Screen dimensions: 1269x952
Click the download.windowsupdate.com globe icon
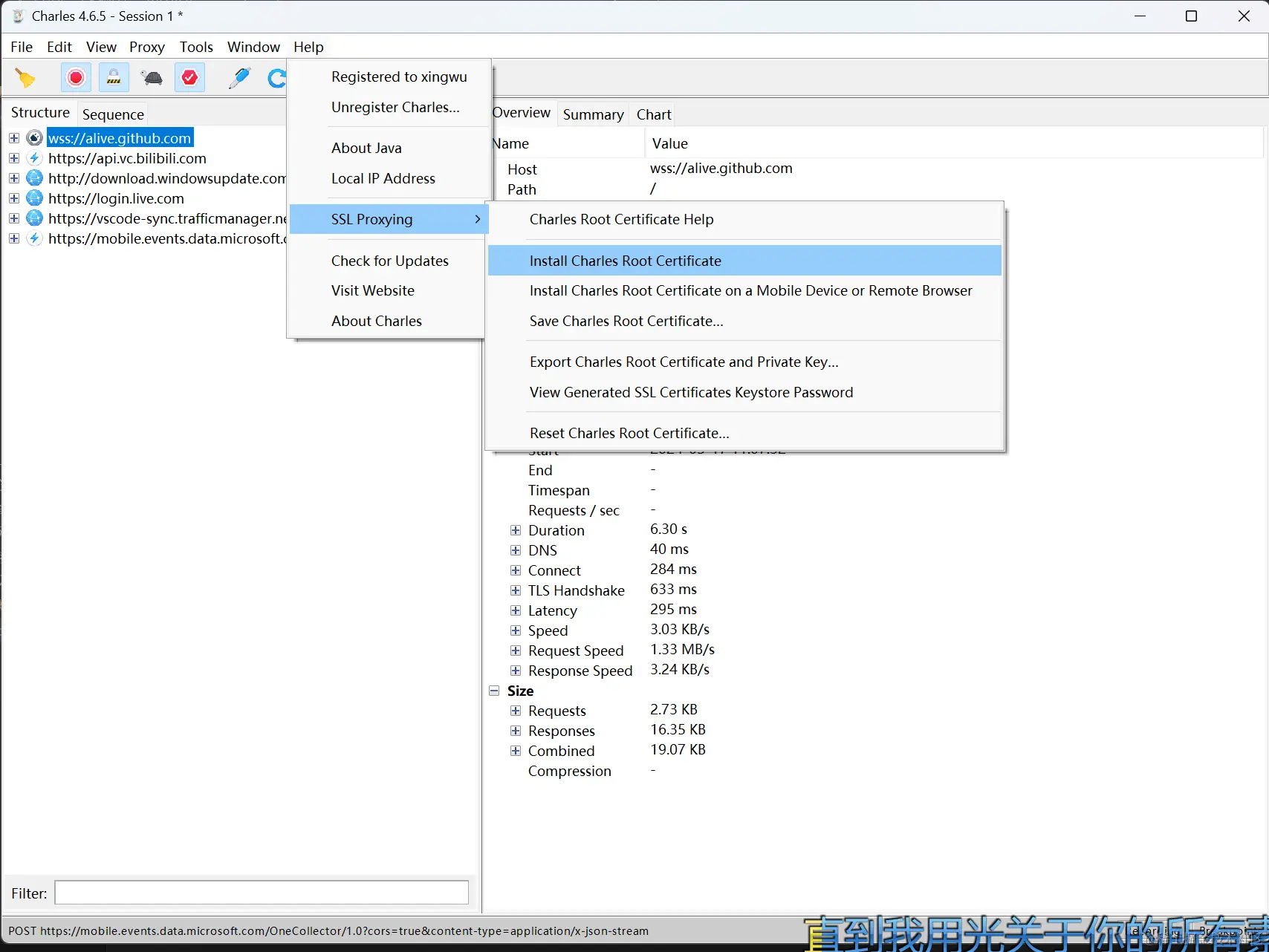[x=34, y=178]
